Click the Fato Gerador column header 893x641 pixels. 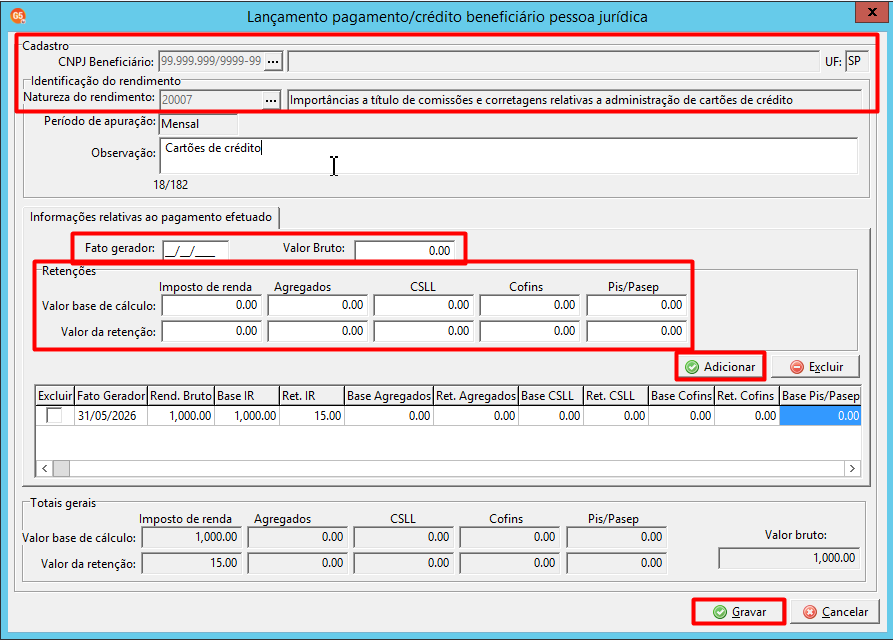111,396
